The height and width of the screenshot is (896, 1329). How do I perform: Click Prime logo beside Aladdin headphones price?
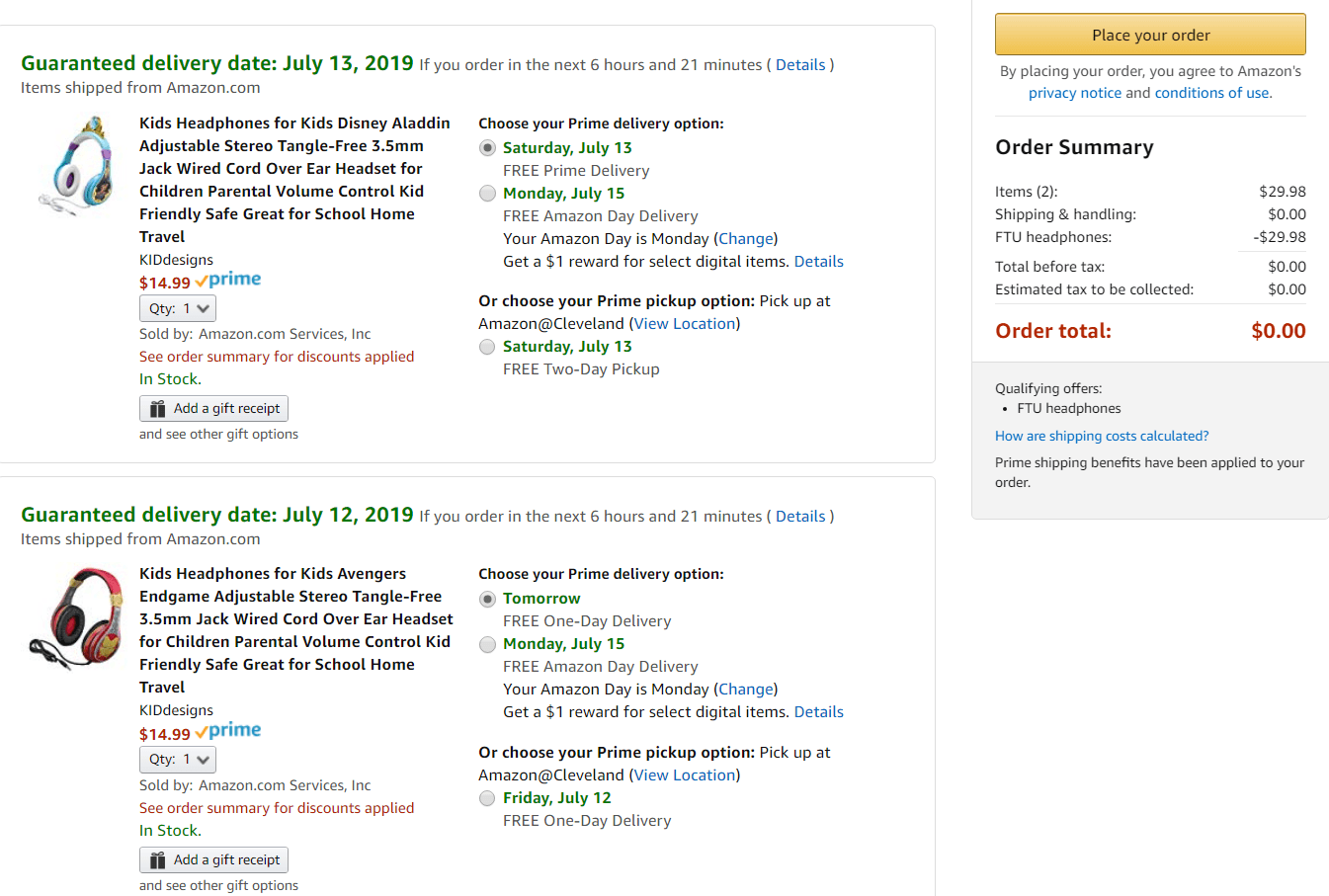coord(228,281)
